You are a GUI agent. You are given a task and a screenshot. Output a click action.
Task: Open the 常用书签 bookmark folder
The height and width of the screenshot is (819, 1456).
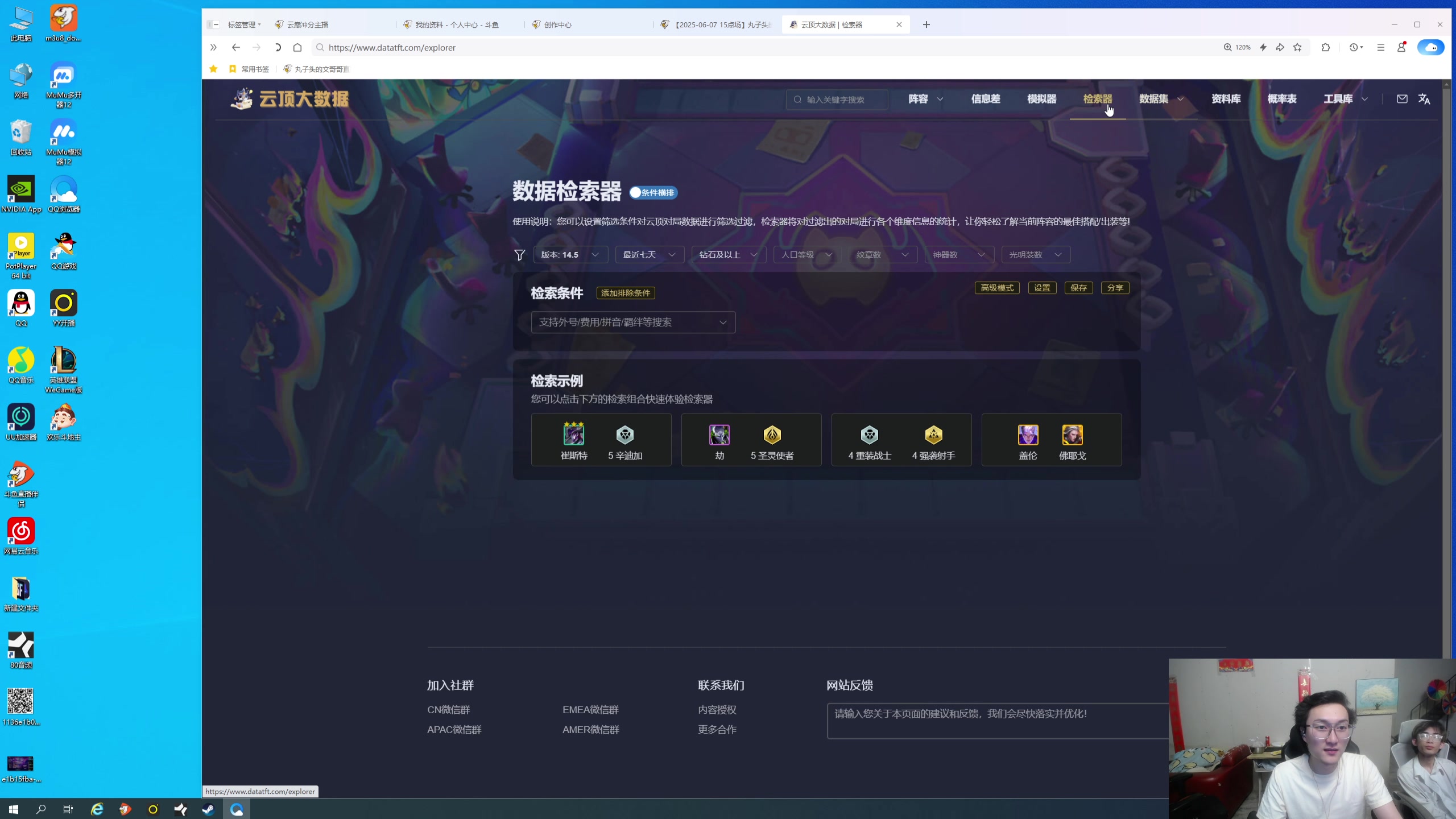tap(249, 69)
